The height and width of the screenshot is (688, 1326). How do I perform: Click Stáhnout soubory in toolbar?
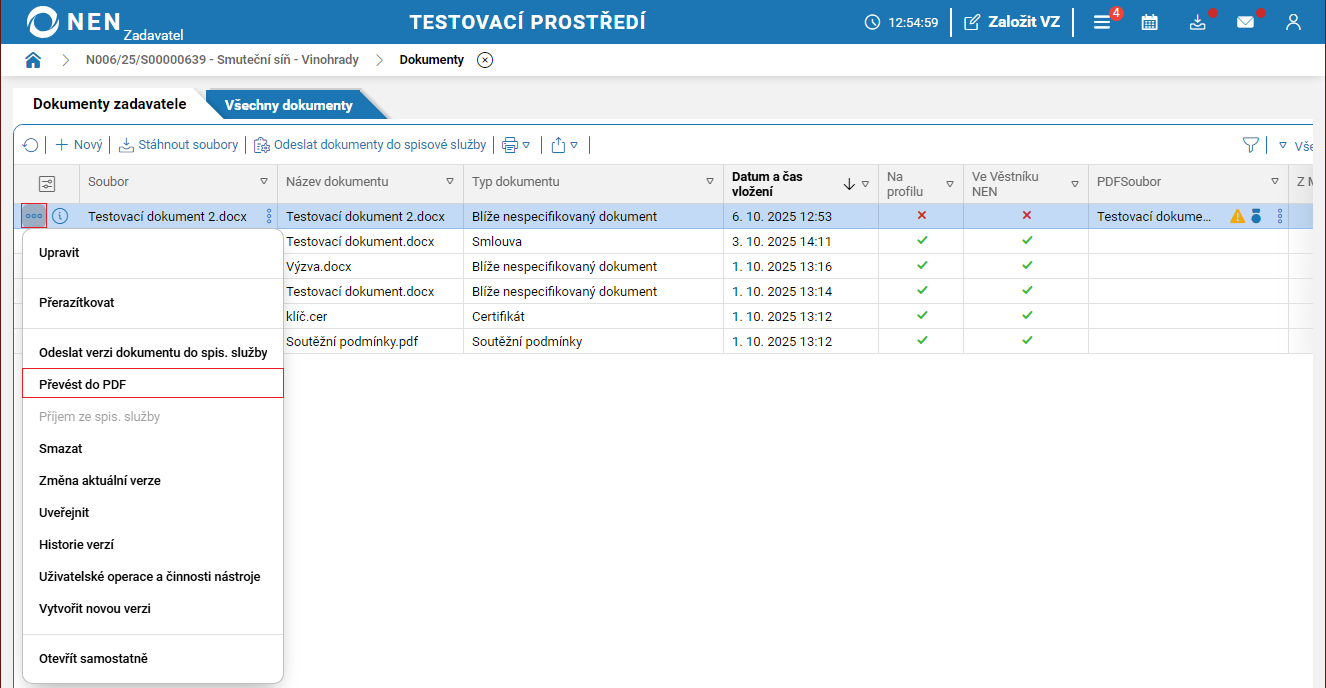(x=178, y=145)
